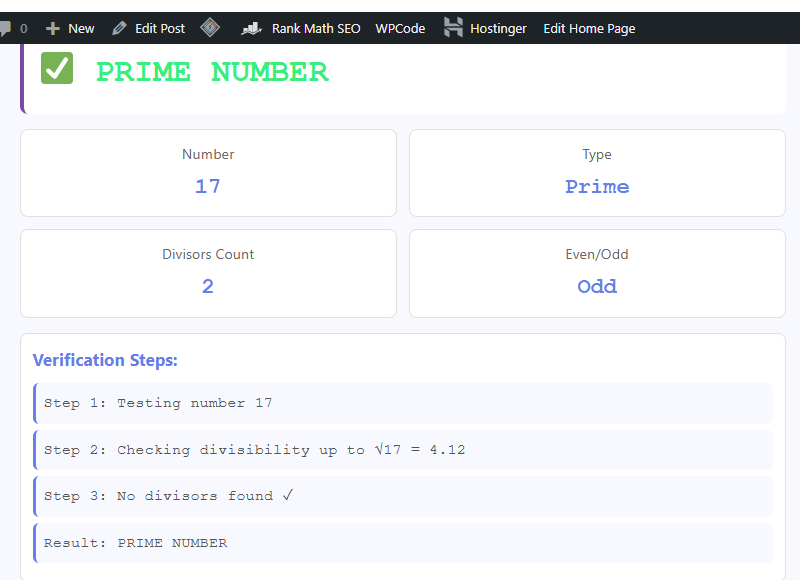Click the Rank Math SEO rocket icon
800x580 pixels.
pos(251,28)
